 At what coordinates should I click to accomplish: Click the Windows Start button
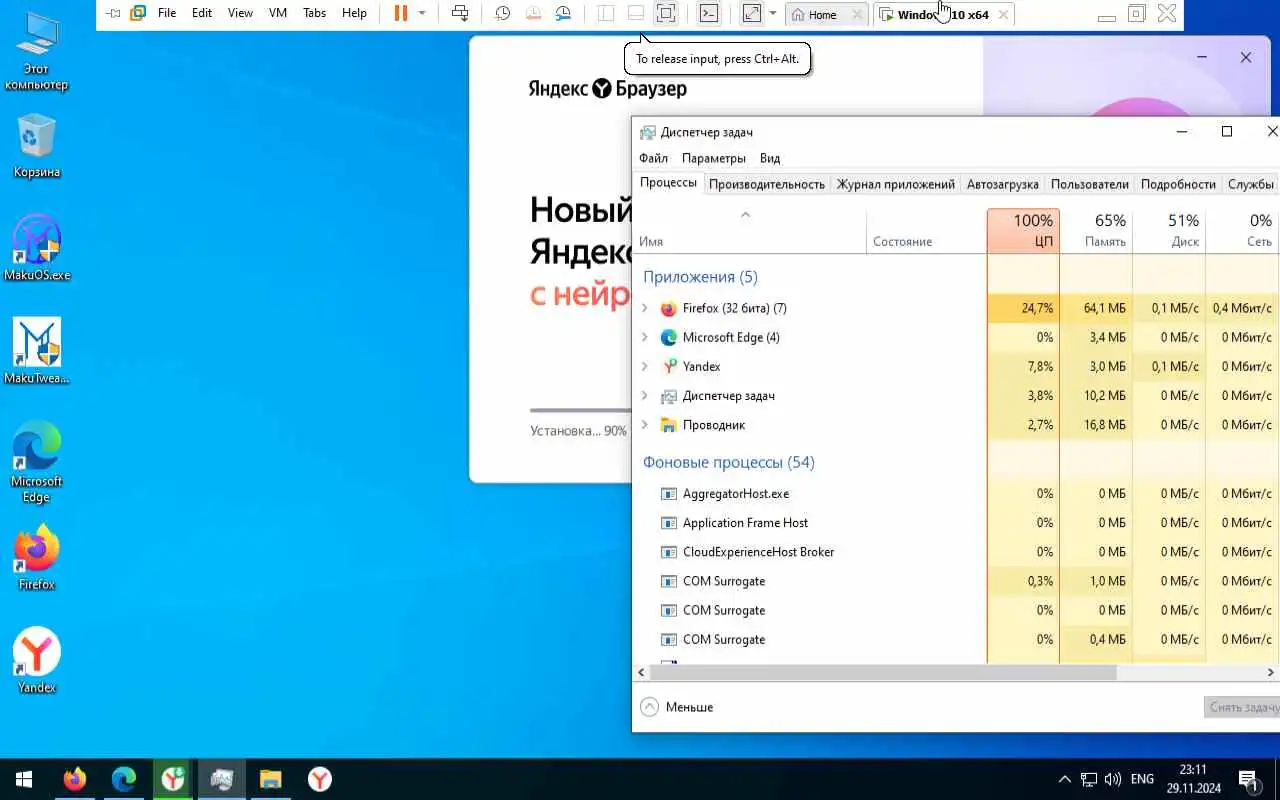24,779
